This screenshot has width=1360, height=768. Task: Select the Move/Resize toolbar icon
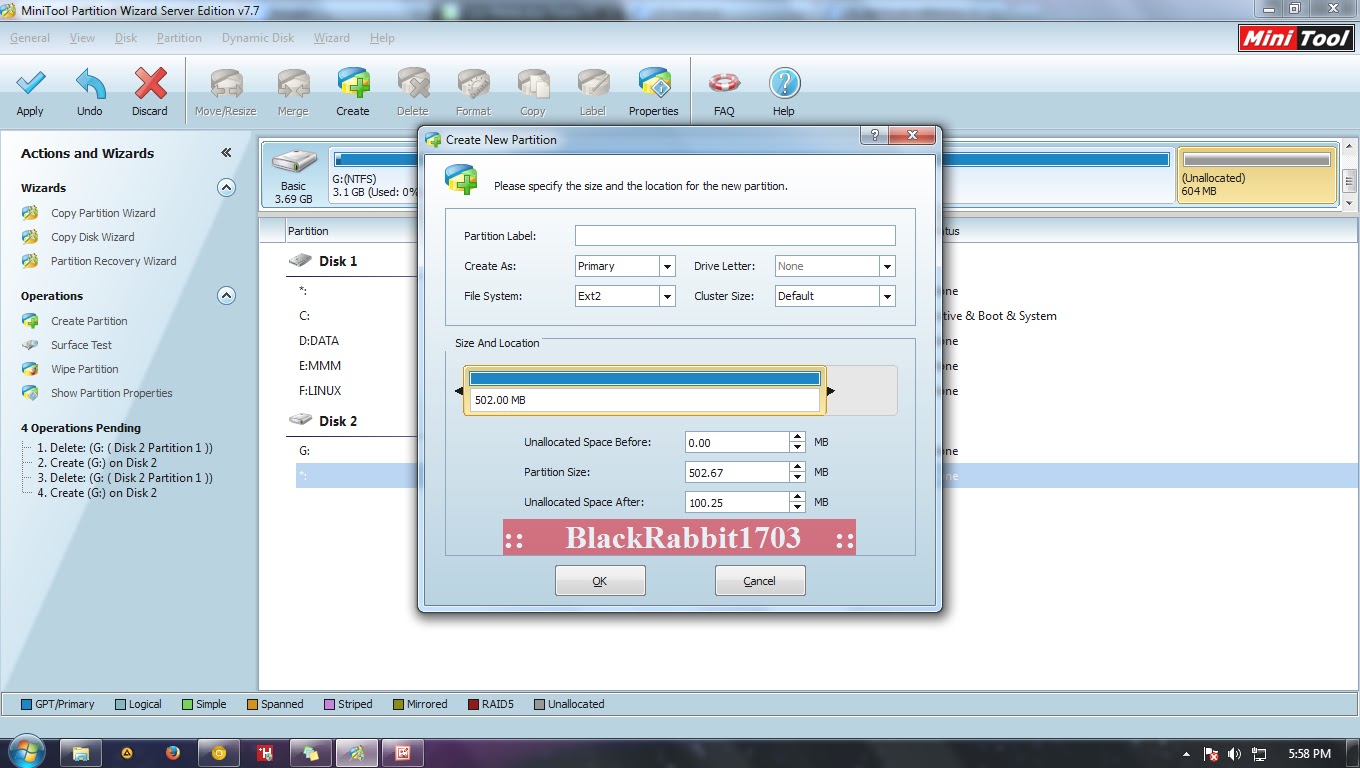coord(226,84)
